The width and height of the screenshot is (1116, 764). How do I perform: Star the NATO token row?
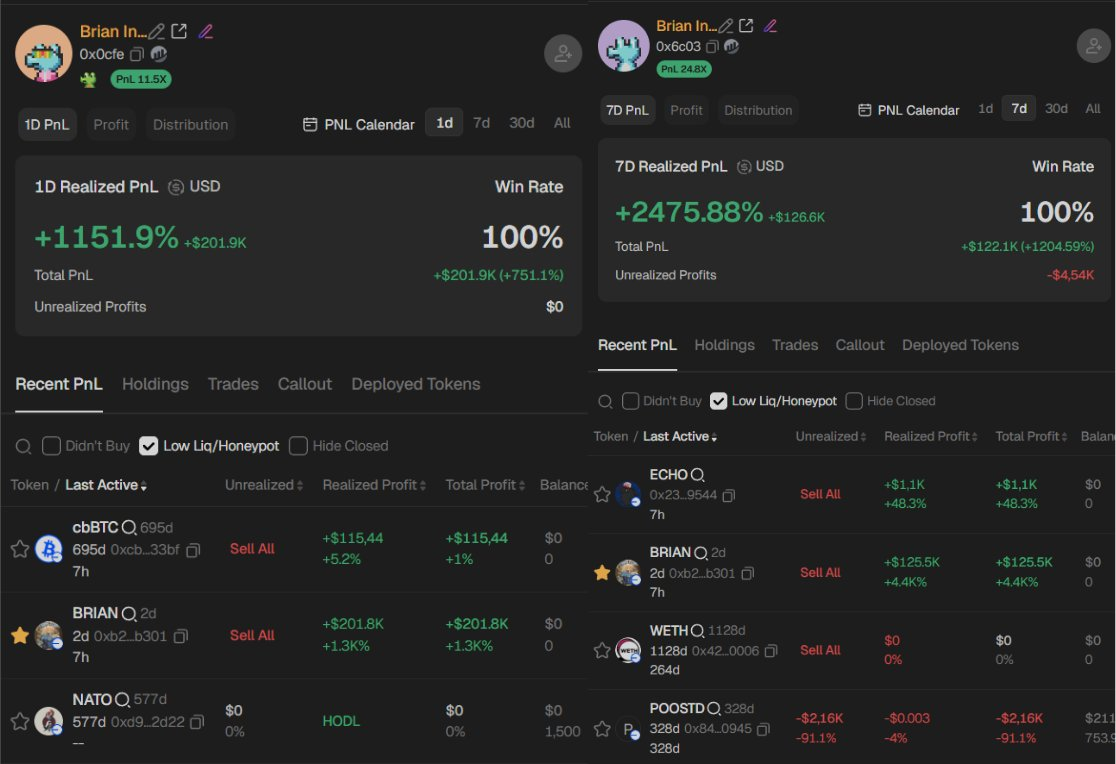tap(20, 721)
